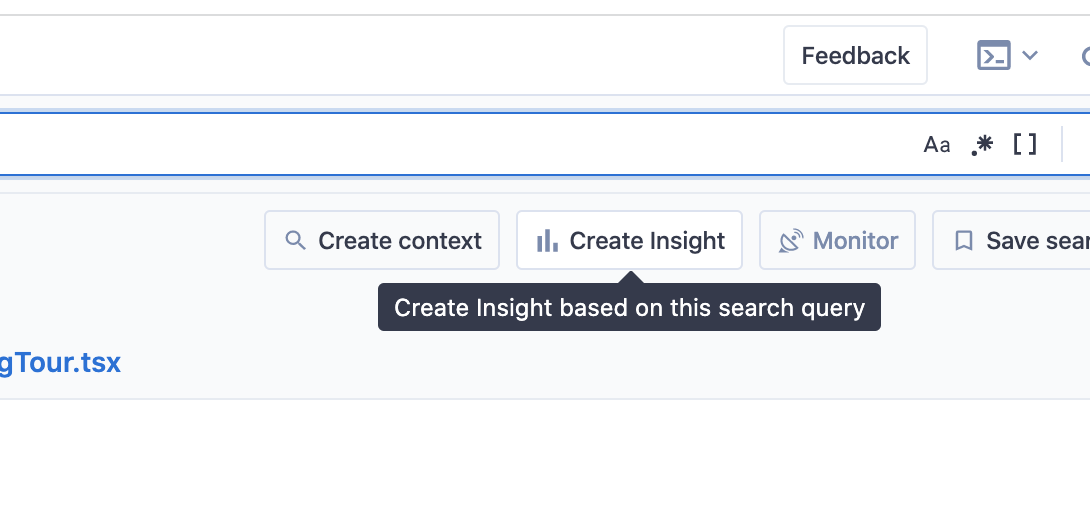Click the Monitor label text

855,241
